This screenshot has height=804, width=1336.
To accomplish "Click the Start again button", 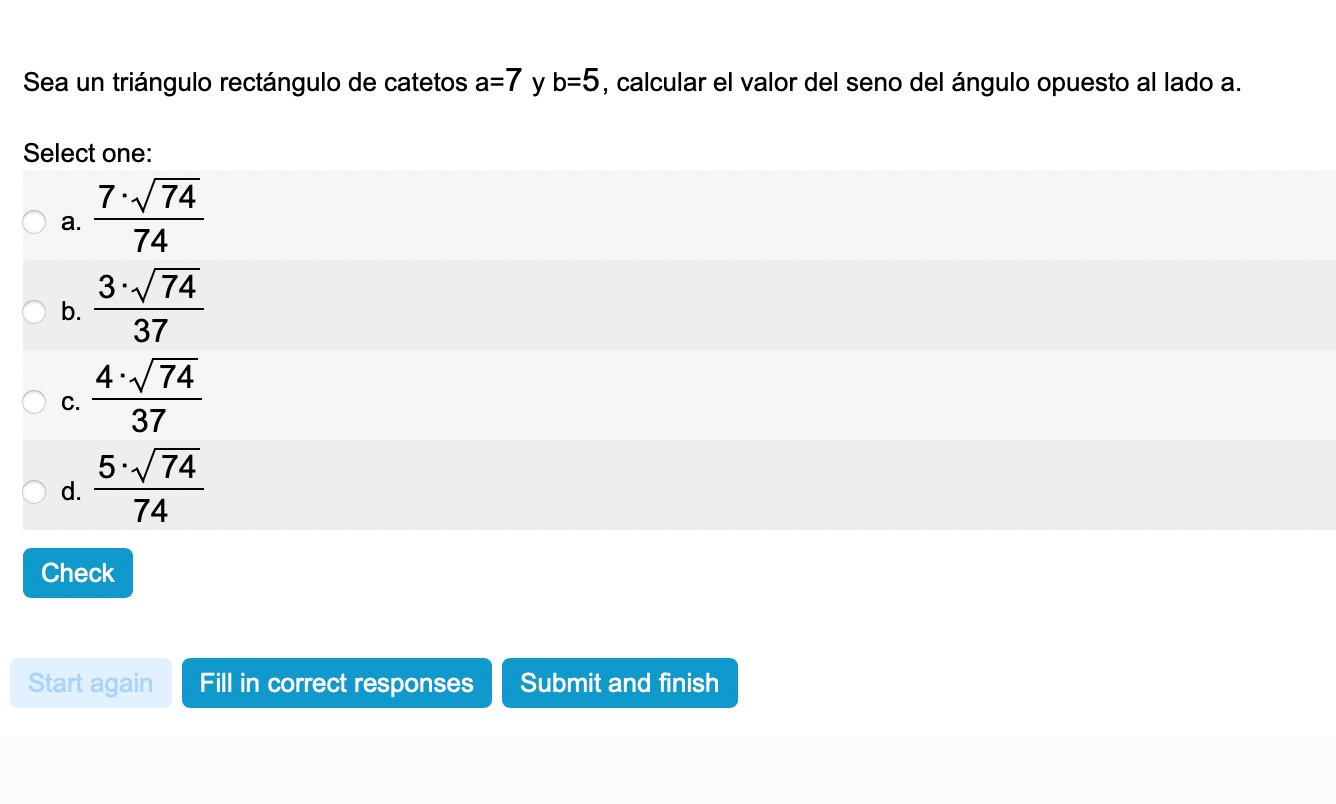I will (x=91, y=683).
